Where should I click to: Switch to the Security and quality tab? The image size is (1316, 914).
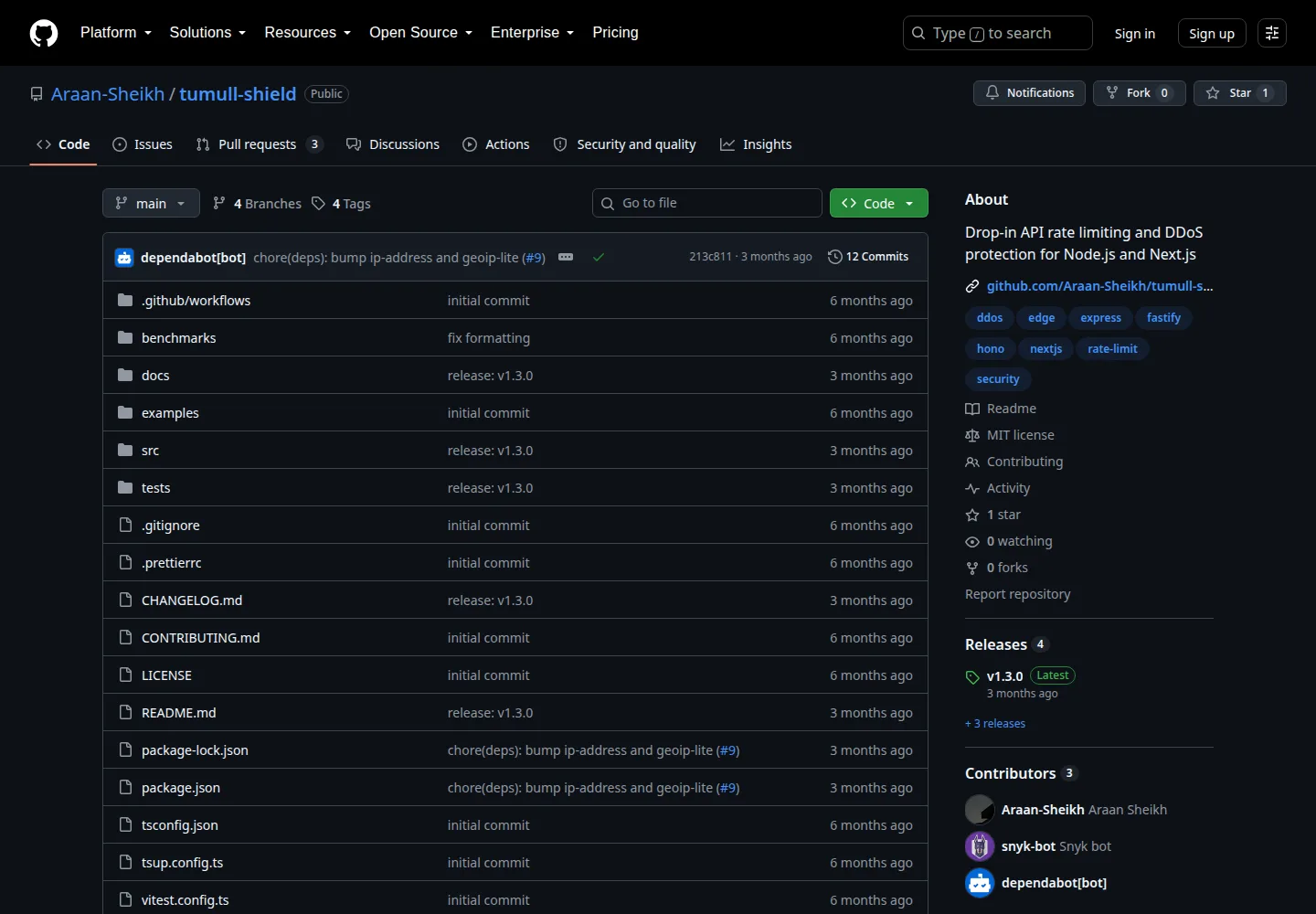(625, 144)
